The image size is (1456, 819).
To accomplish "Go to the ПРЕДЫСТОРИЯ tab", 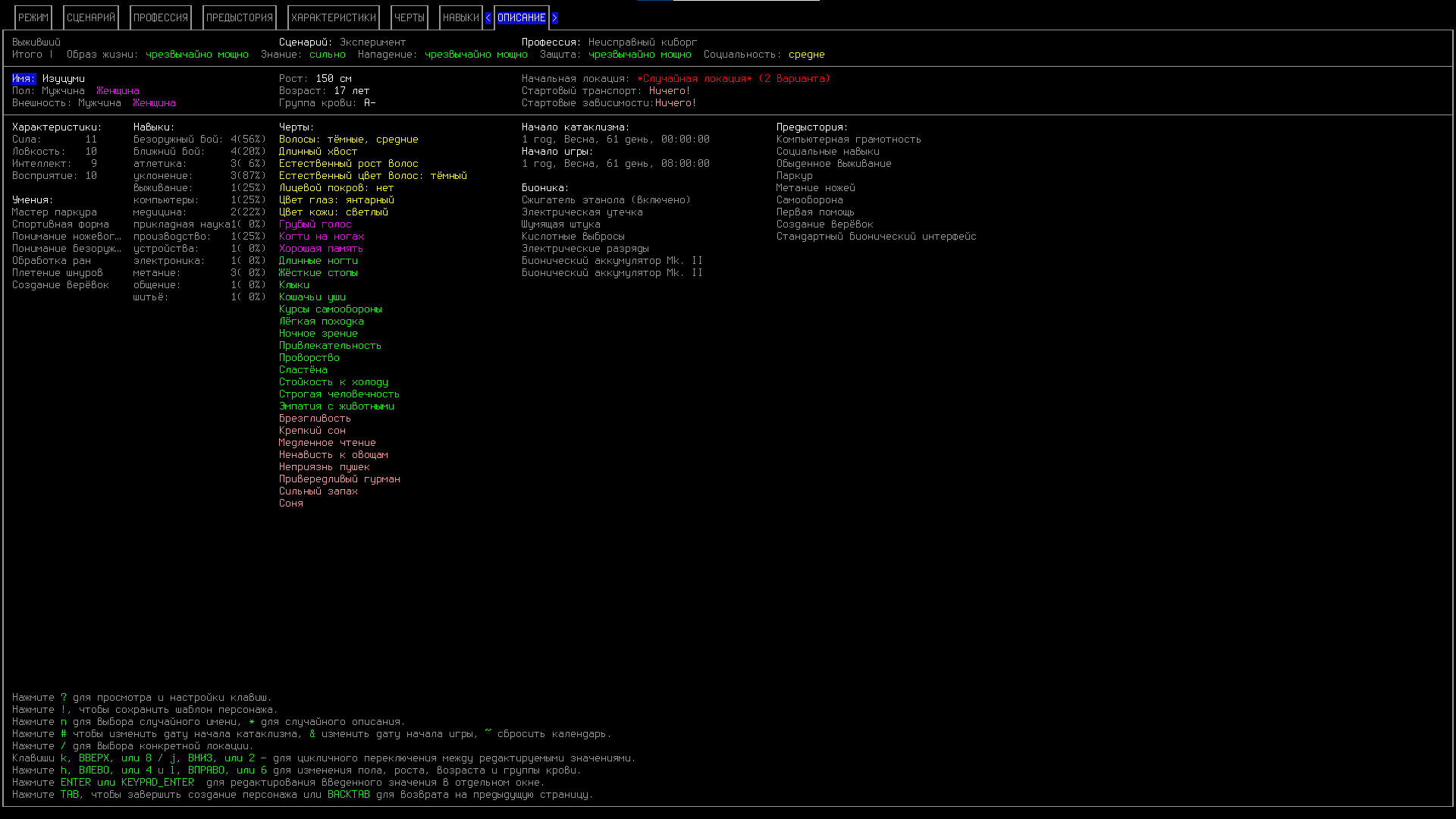I will coord(240,18).
